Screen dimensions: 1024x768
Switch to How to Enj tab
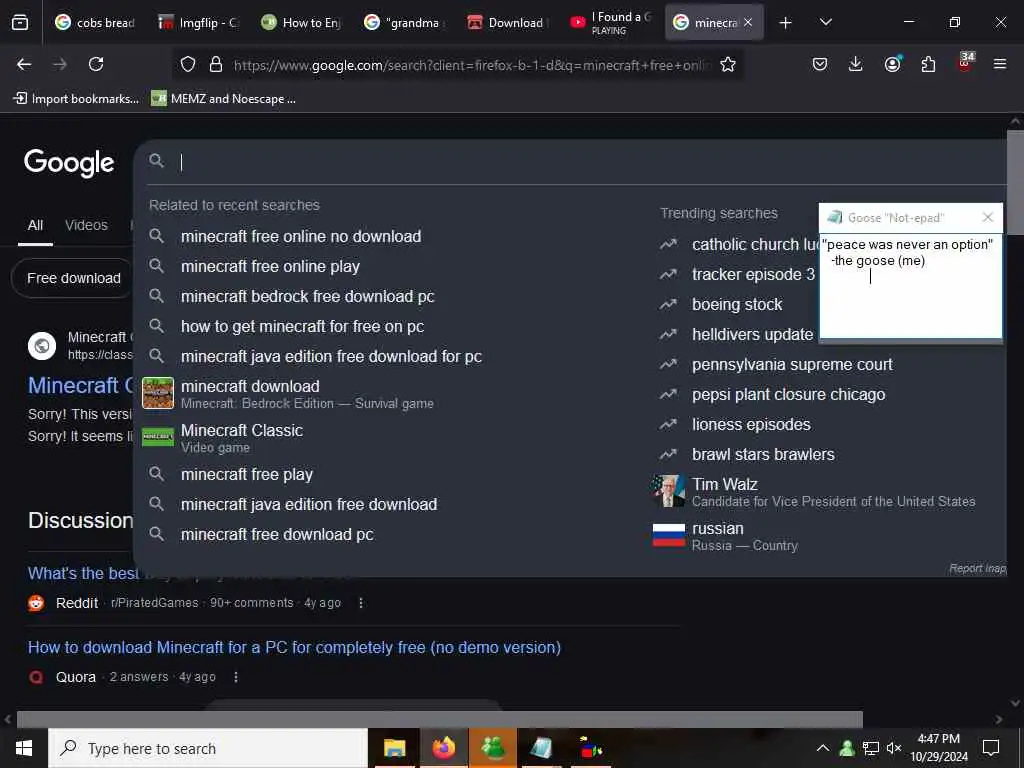(300, 23)
